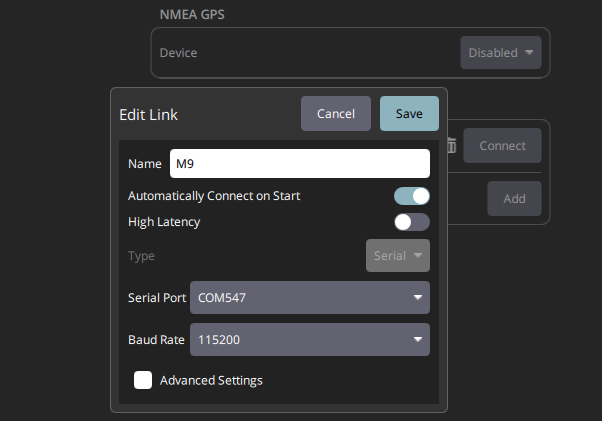Click the trash icon beside Connect
The width and height of the screenshot is (602, 421).
452,146
